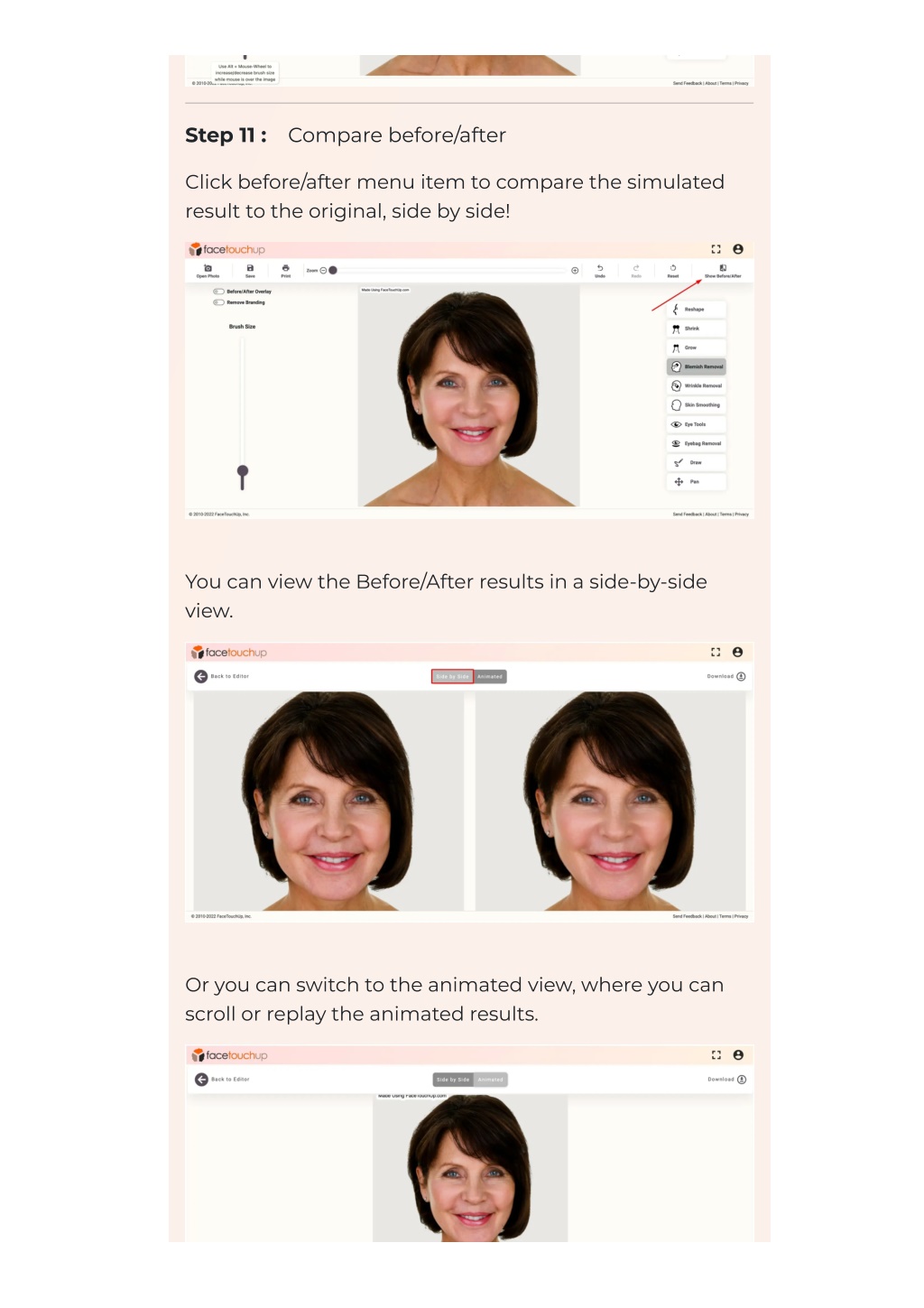The height and width of the screenshot is (1308, 924).
Task: Click Back to Editor text in animated view
Action: click(x=230, y=1080)
